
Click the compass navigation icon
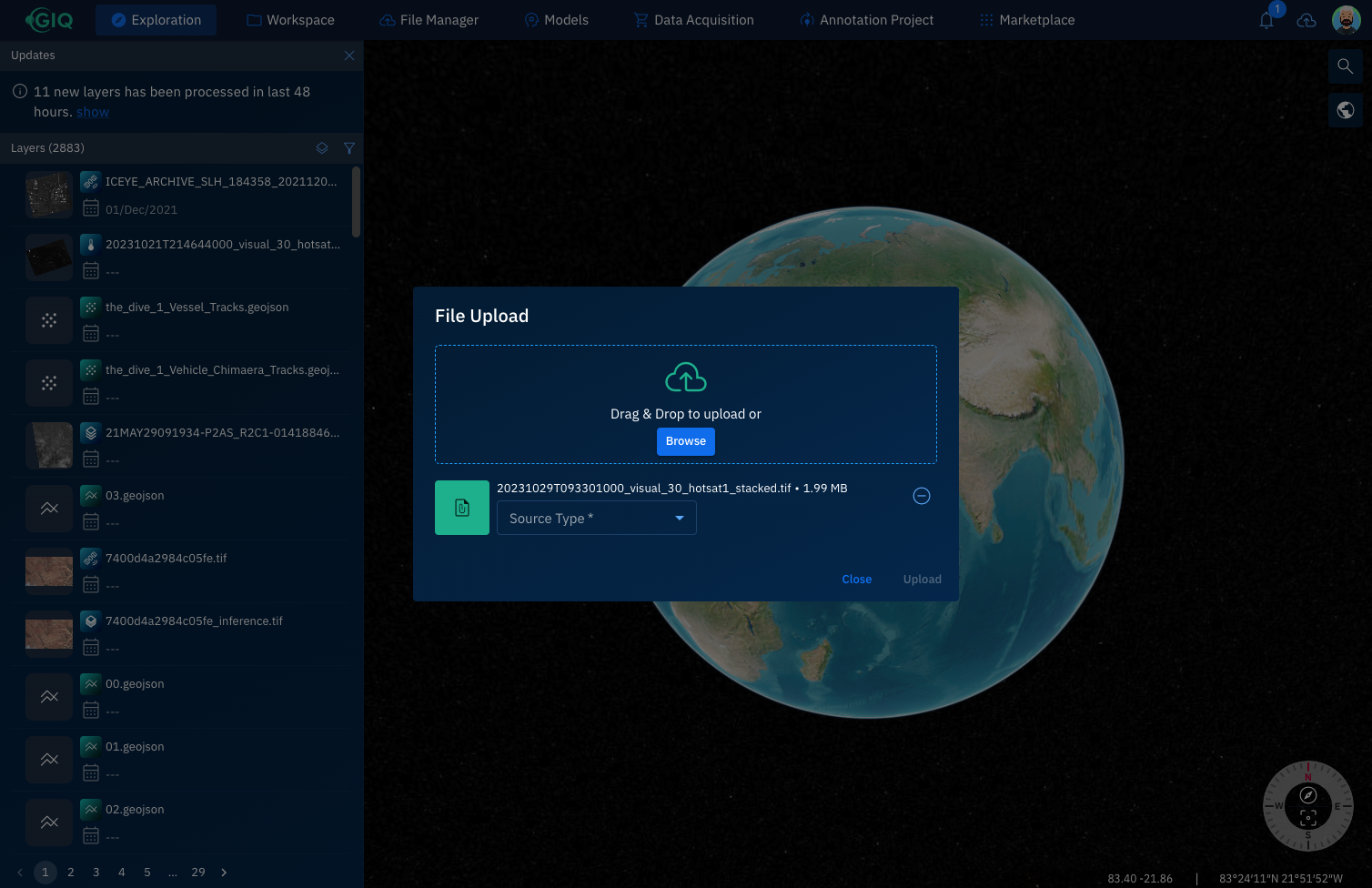coord(1308,795)
